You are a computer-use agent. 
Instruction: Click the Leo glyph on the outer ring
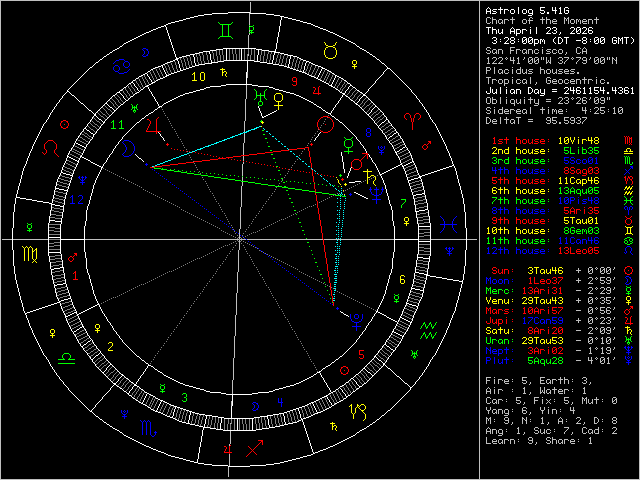(x=51, y=148)
